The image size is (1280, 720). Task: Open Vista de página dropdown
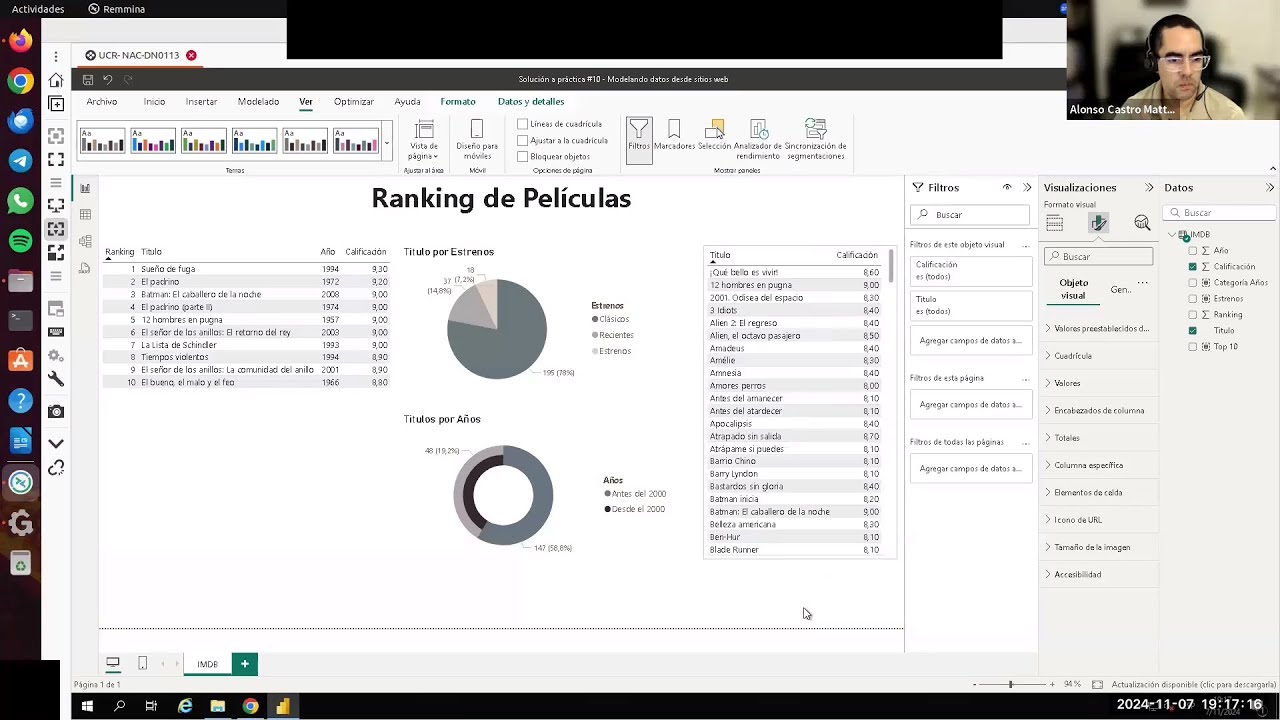point(424,139)
